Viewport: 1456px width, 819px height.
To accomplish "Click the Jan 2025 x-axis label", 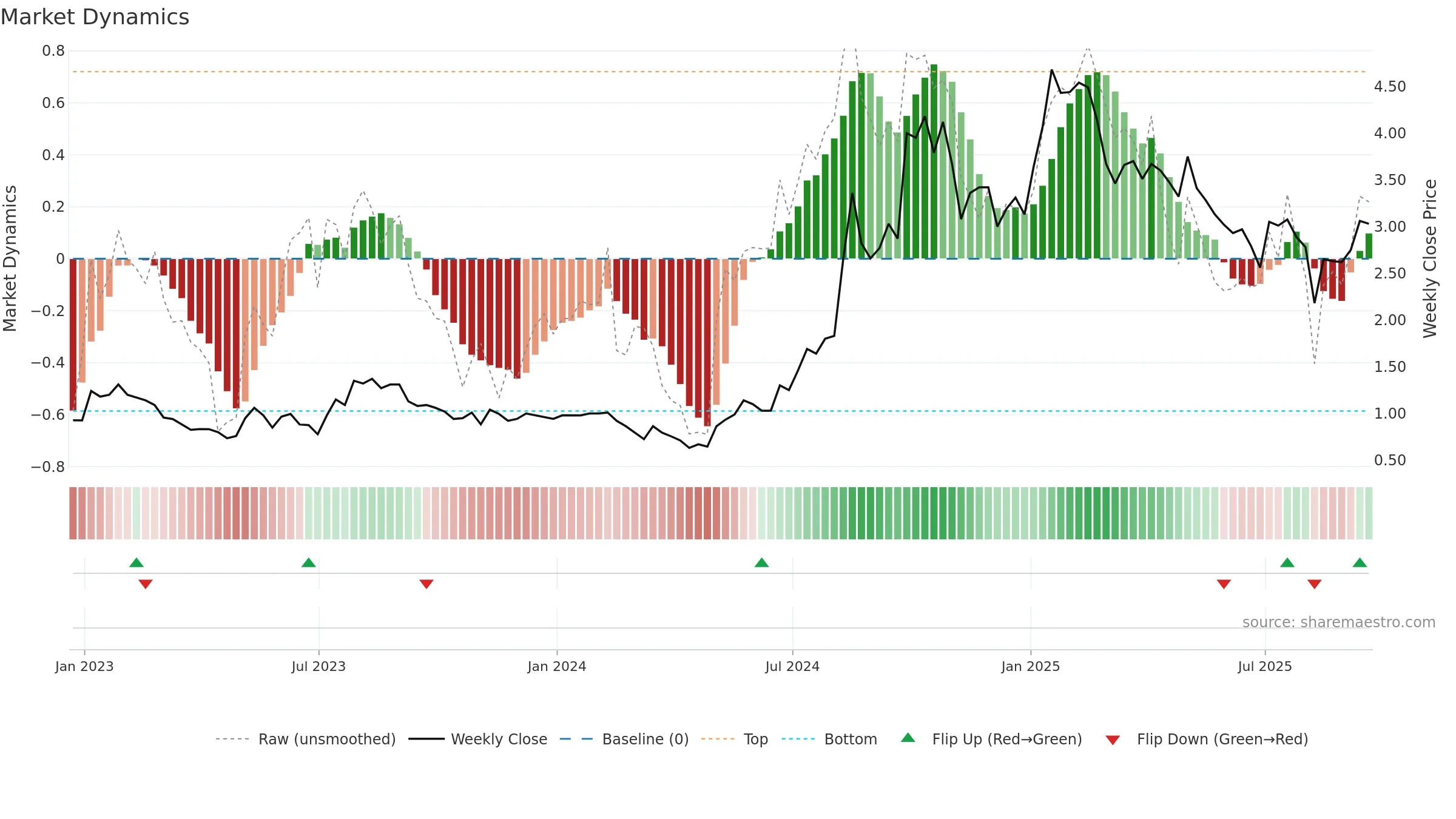I will click(x=1031, y=667).
